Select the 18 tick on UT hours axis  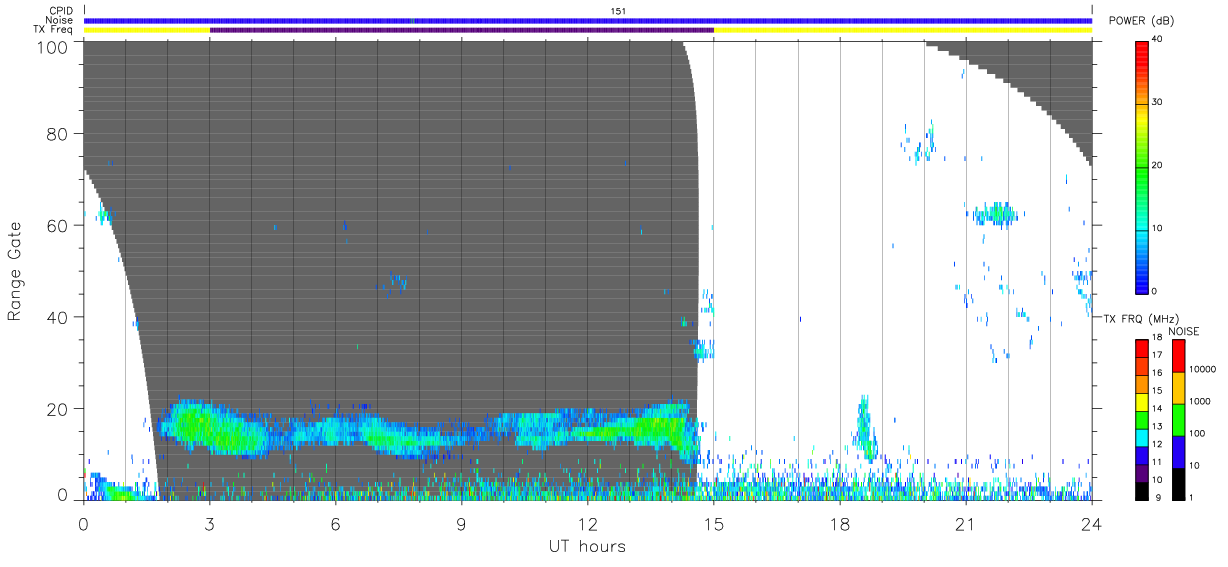[840, 523]
